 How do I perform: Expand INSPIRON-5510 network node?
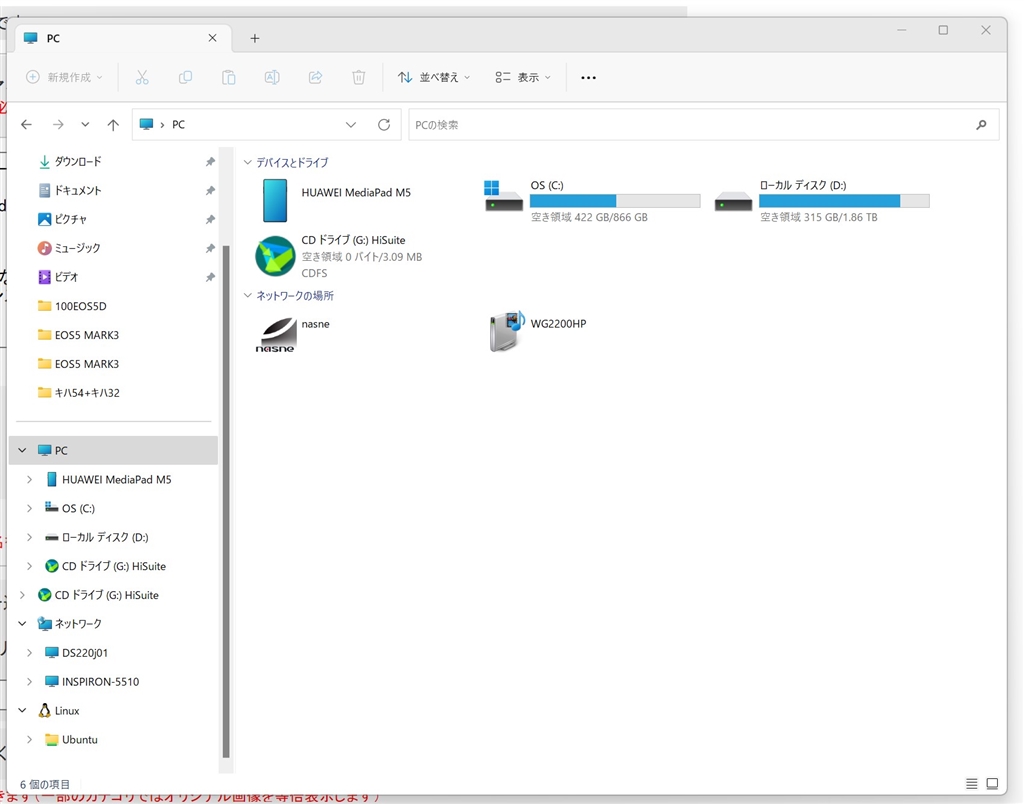pyautogui.click(x=29, y=681)
